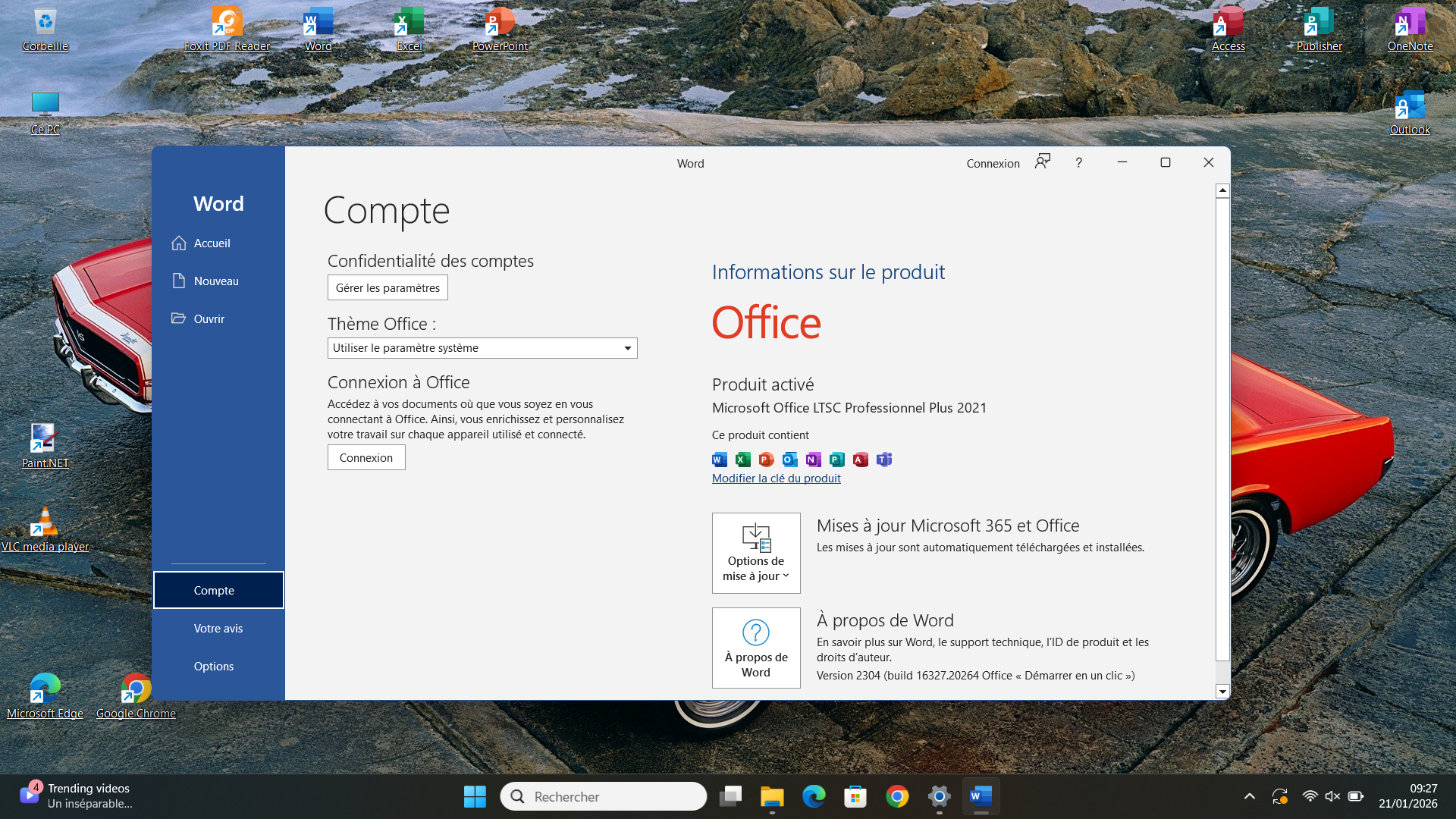
Task: Click the Word button in the taskbar
Action: (981, 796)
